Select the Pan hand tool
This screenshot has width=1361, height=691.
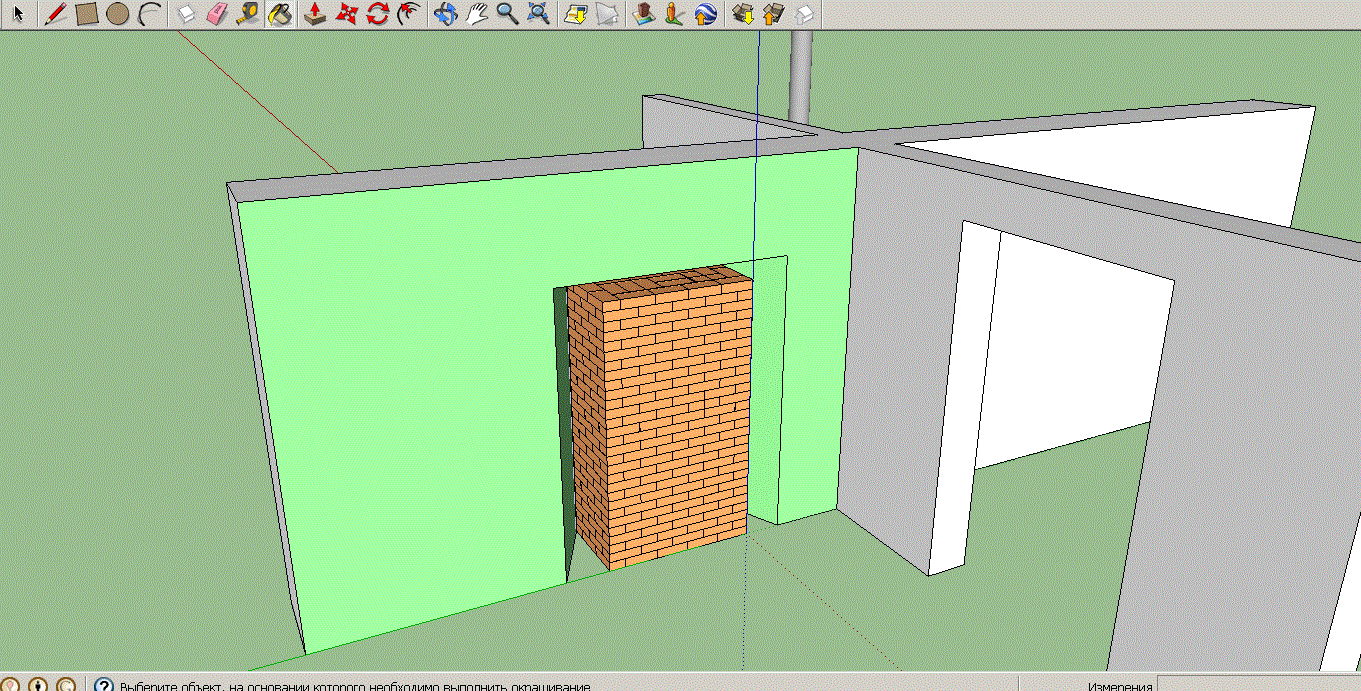pyautogui.click(x=477, y=14)
